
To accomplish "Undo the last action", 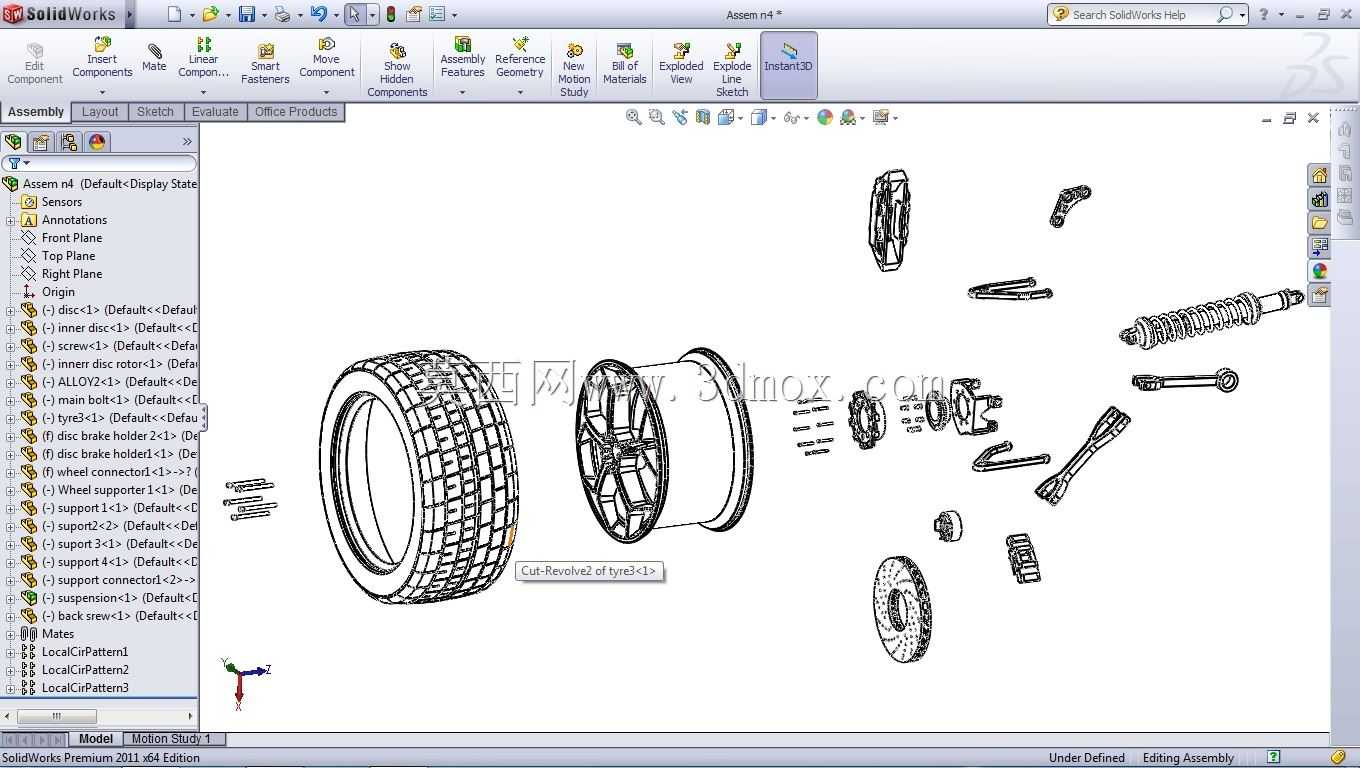I will click(318, 14).
